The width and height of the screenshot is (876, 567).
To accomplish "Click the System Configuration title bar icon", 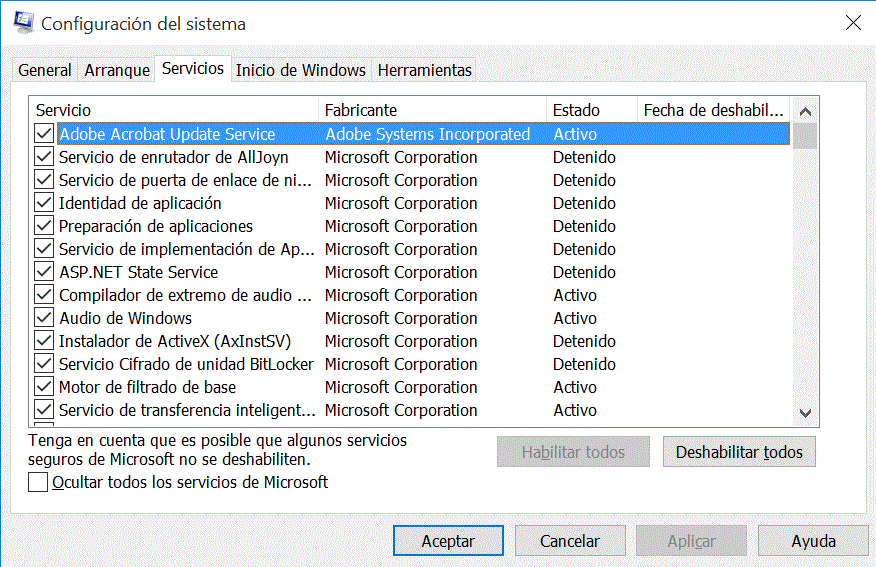I will coord(23,22).
